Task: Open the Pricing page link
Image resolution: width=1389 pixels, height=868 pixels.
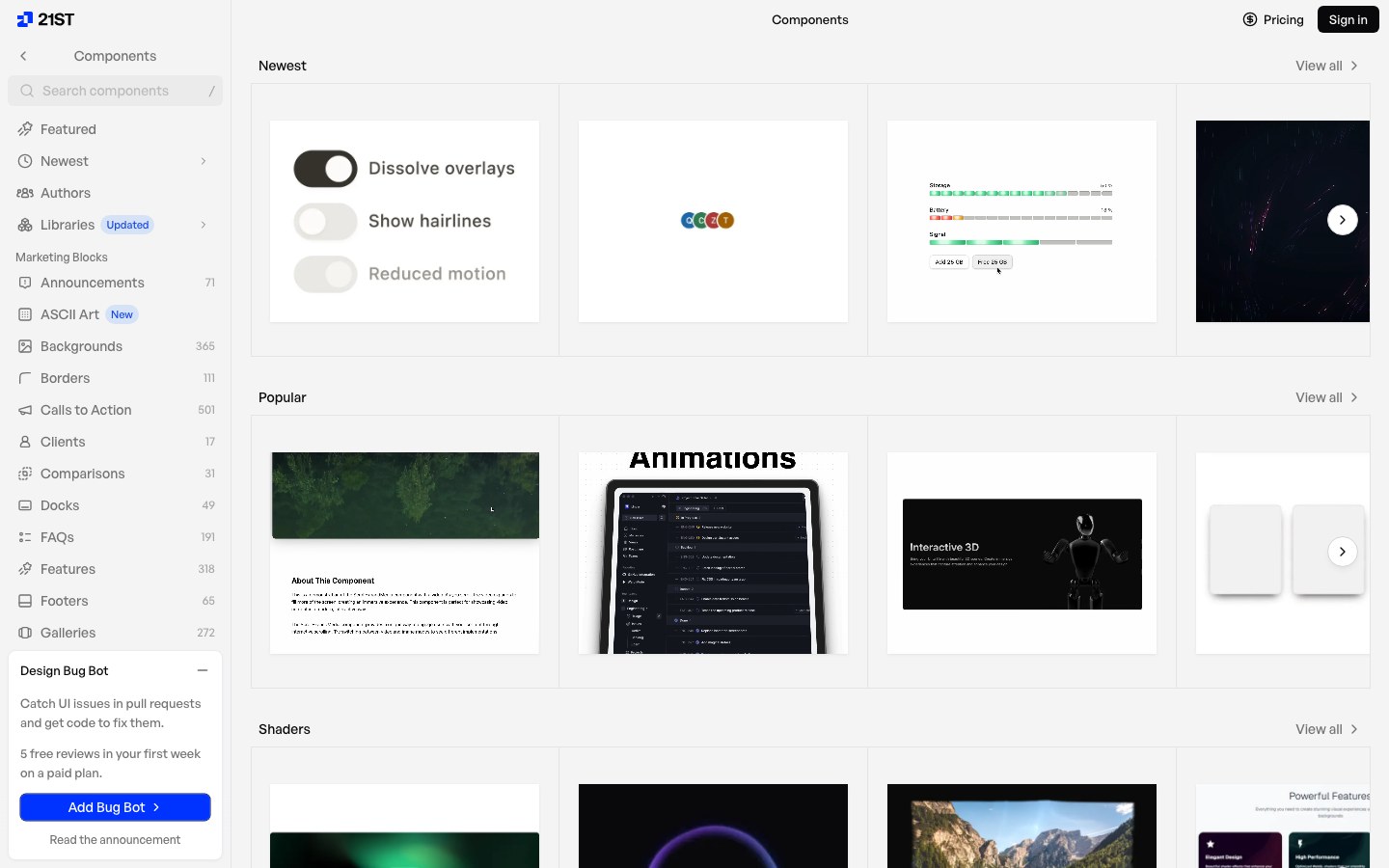Action: 1273,19
